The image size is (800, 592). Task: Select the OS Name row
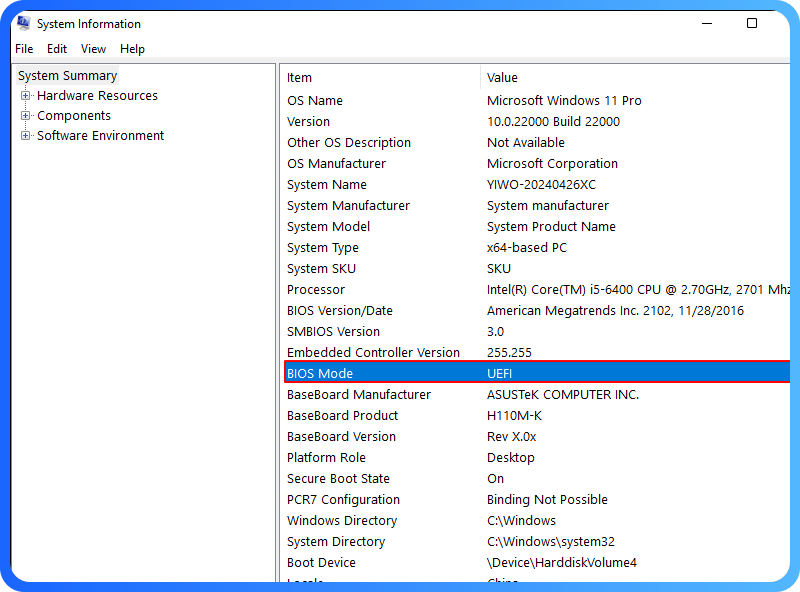(x=537, y=101)
